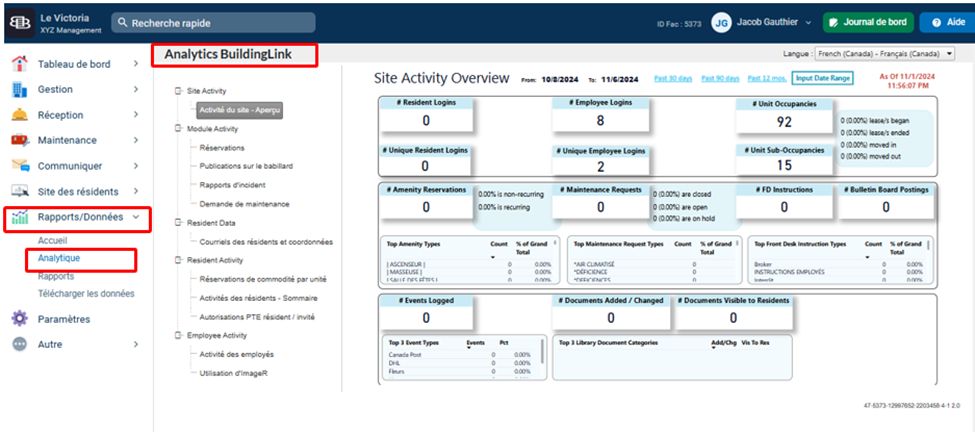Expand the Communiquer menu chevron

point(135,166)
